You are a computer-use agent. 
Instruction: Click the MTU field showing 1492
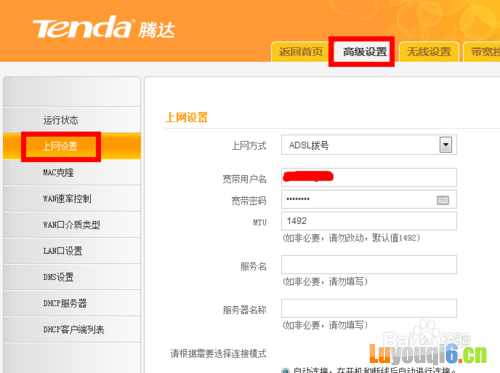[x=369, y=221]
